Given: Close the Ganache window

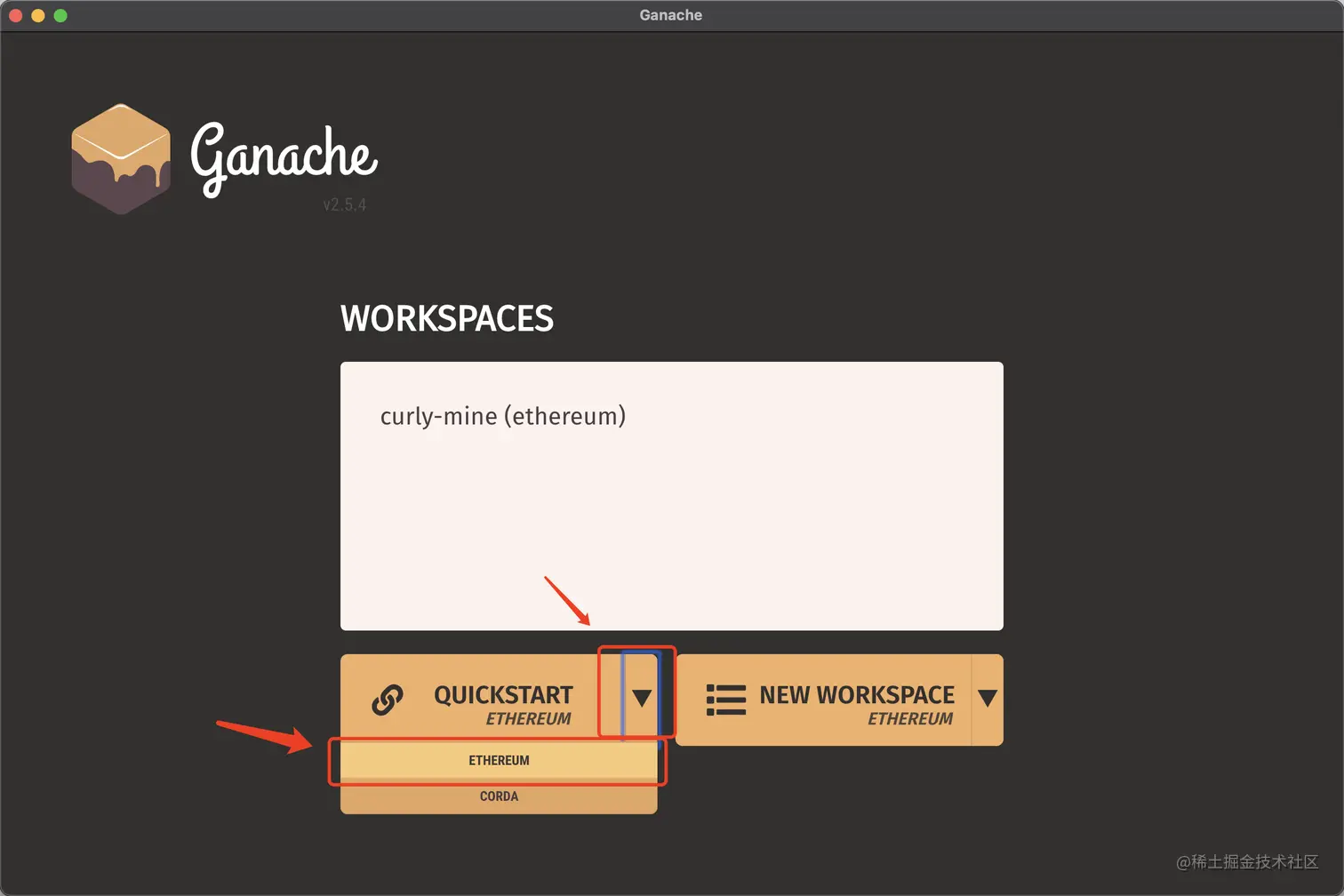Looking at the screenshot, I should tap(15, 15).
